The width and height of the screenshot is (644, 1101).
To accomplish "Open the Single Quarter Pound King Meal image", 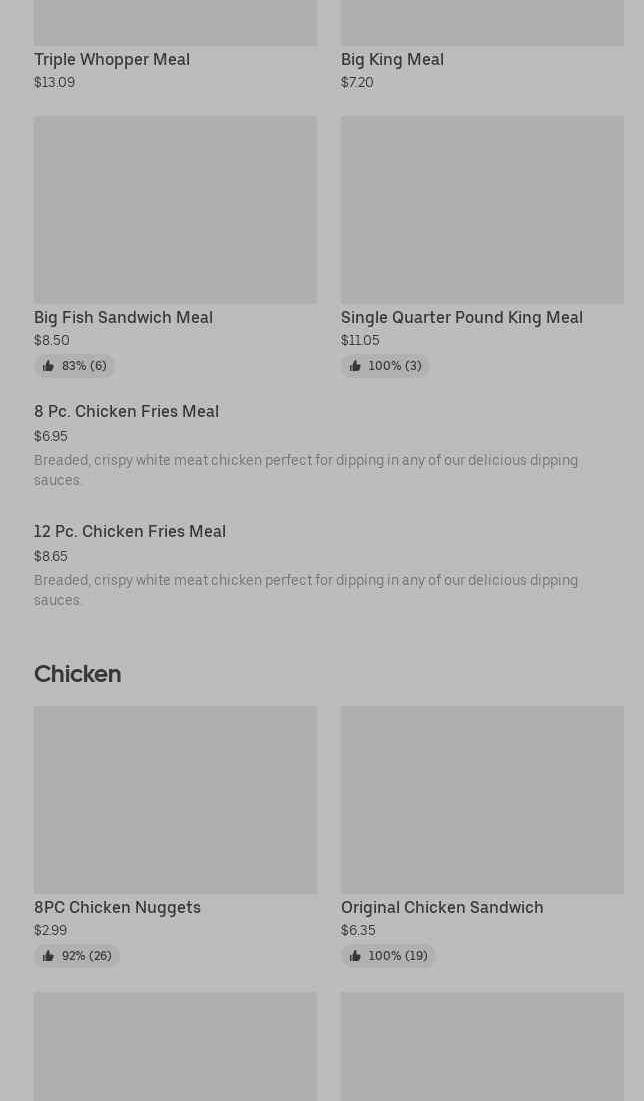I will (482, 210).
